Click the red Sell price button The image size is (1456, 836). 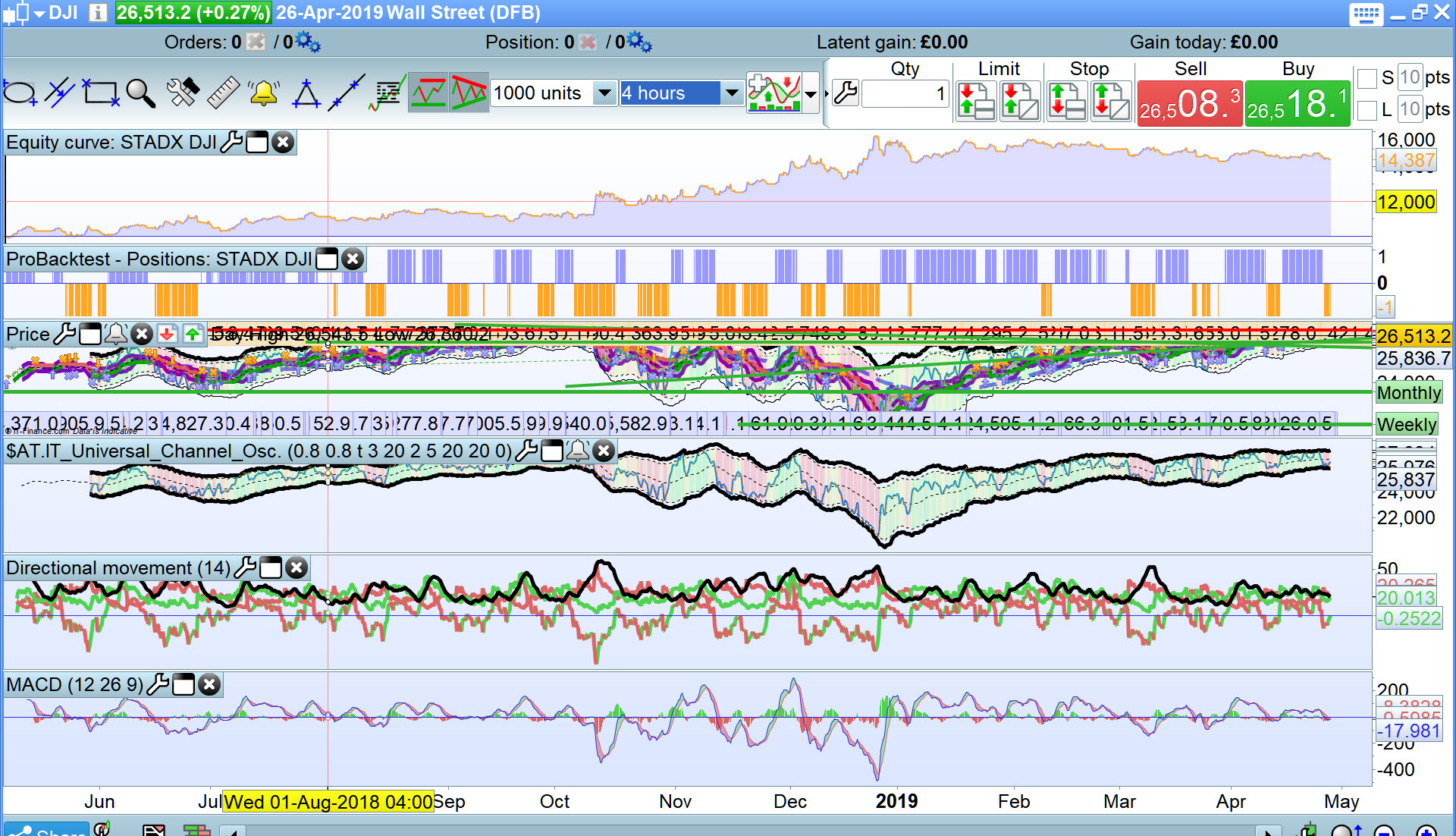pyautogui.click(x=1189, y=104)
